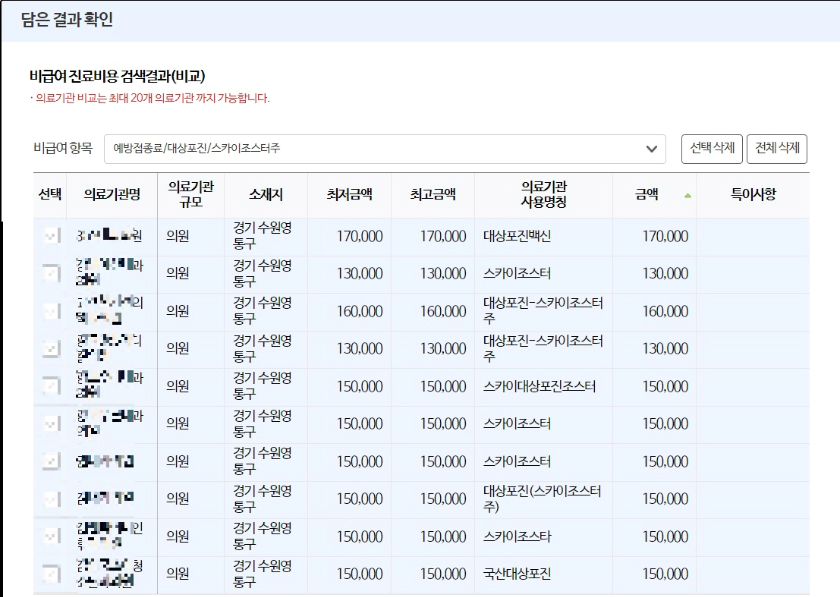Screen dimensions: 840x597
Task: Click the 비급여 진료비용 검색결과(비교) heading
Action: (117, 76)
